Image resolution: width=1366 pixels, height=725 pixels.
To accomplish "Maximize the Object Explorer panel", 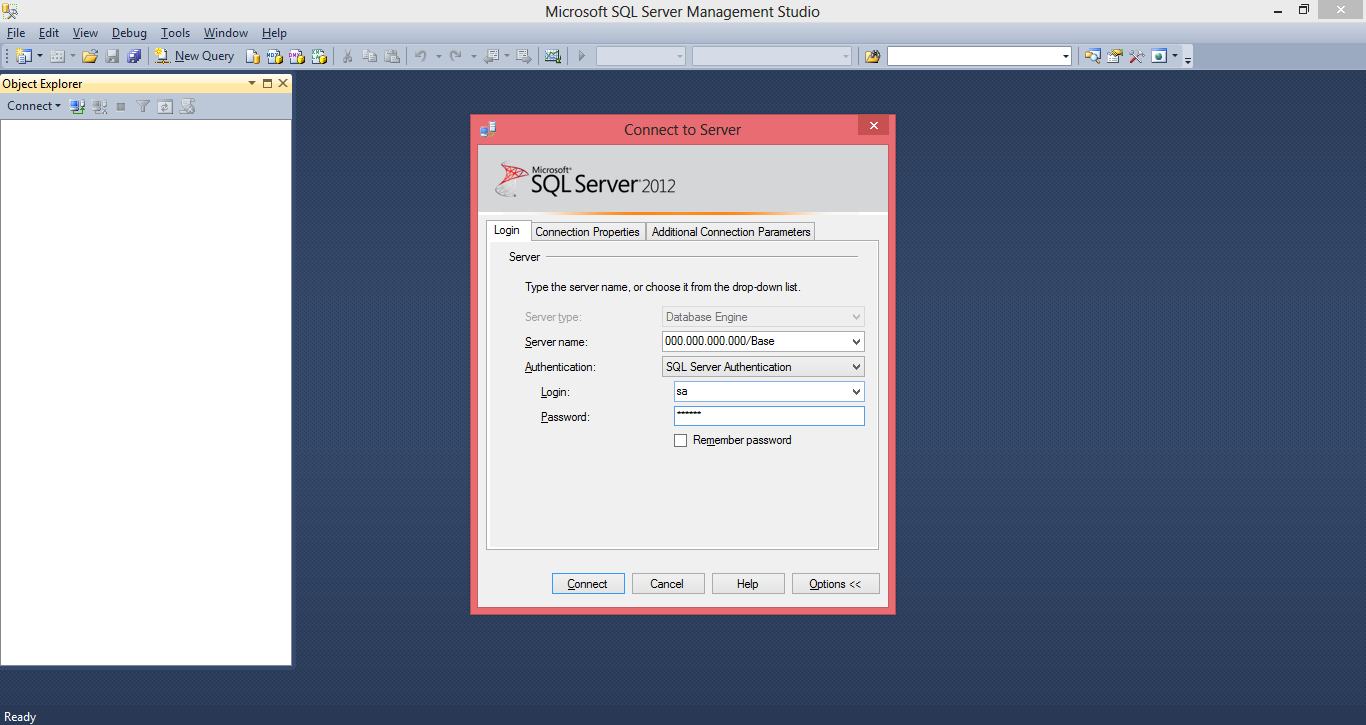I will tap(268, 84).
